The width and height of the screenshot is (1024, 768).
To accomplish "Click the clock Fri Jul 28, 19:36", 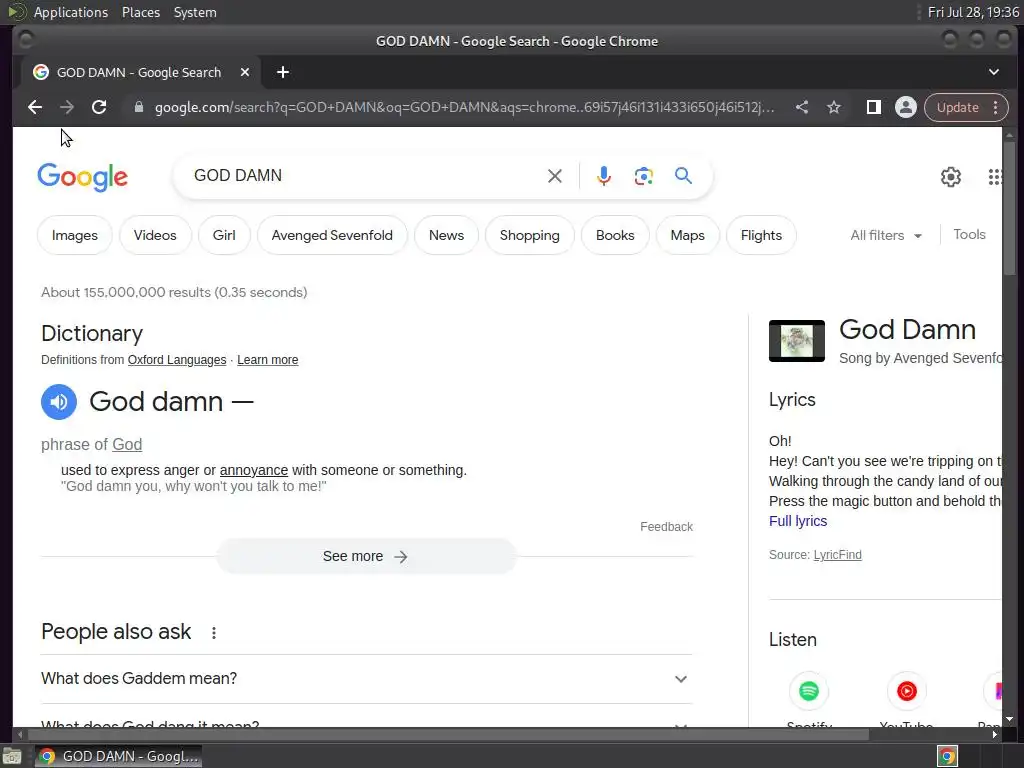I will point(973,12).
